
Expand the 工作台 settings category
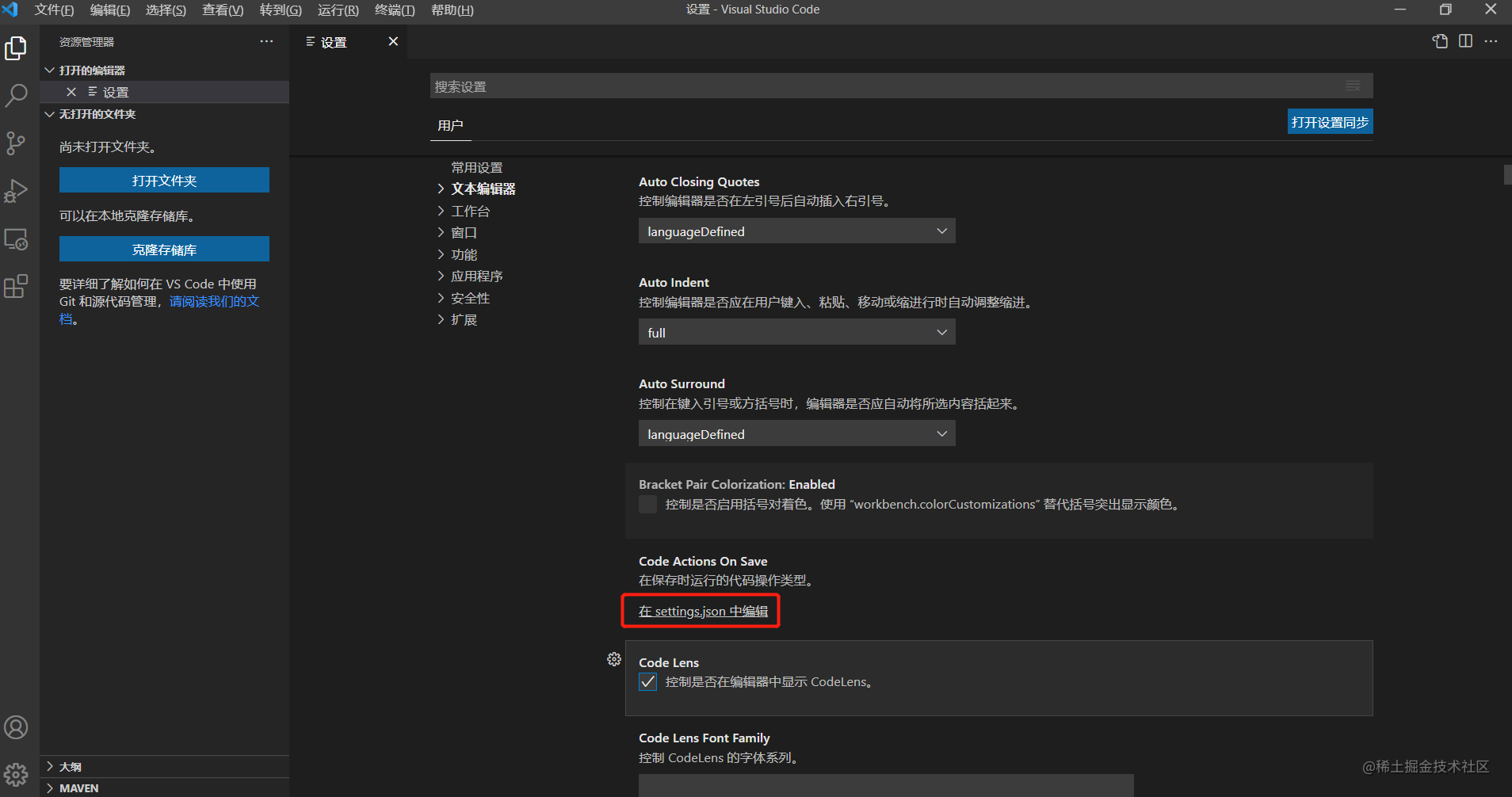tap(441, 211)
